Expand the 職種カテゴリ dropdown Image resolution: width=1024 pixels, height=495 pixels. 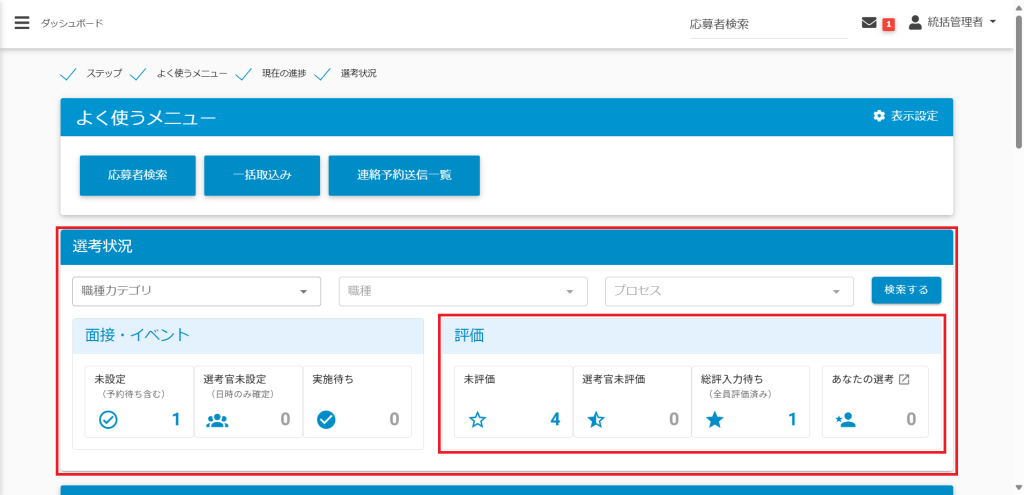point(196,291)
